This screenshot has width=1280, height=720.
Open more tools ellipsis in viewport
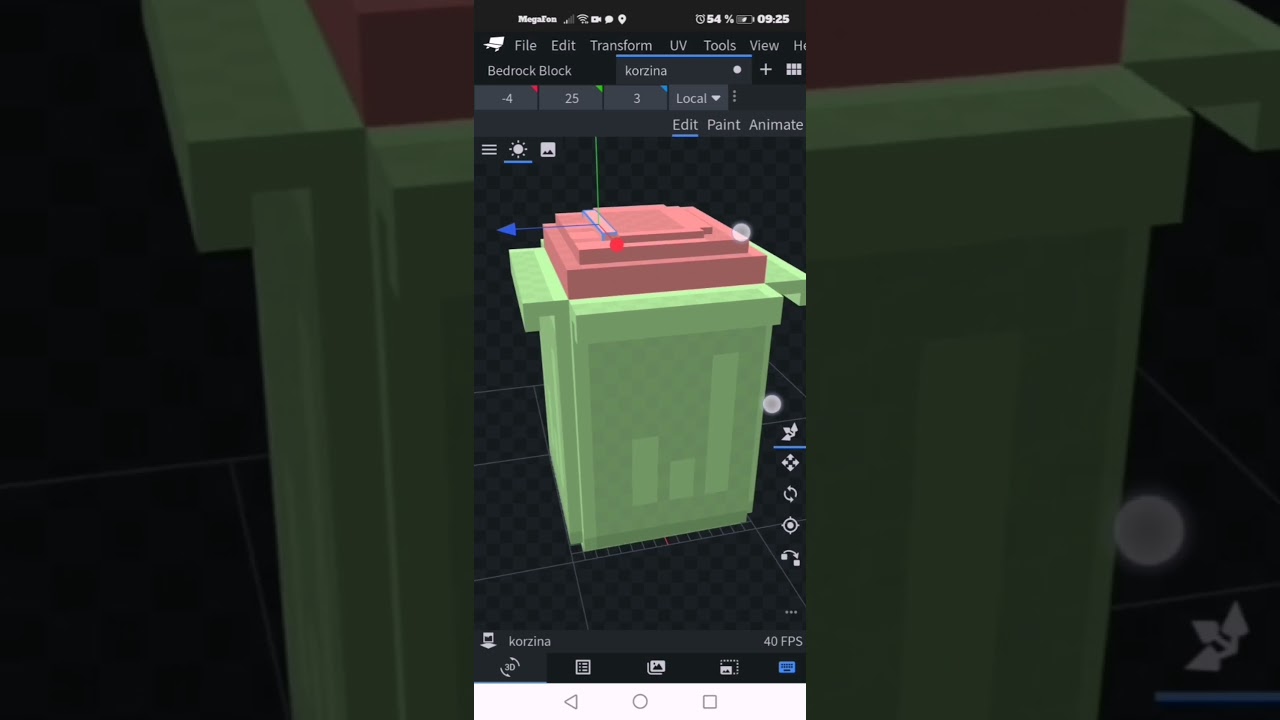(x=791, y=612)
